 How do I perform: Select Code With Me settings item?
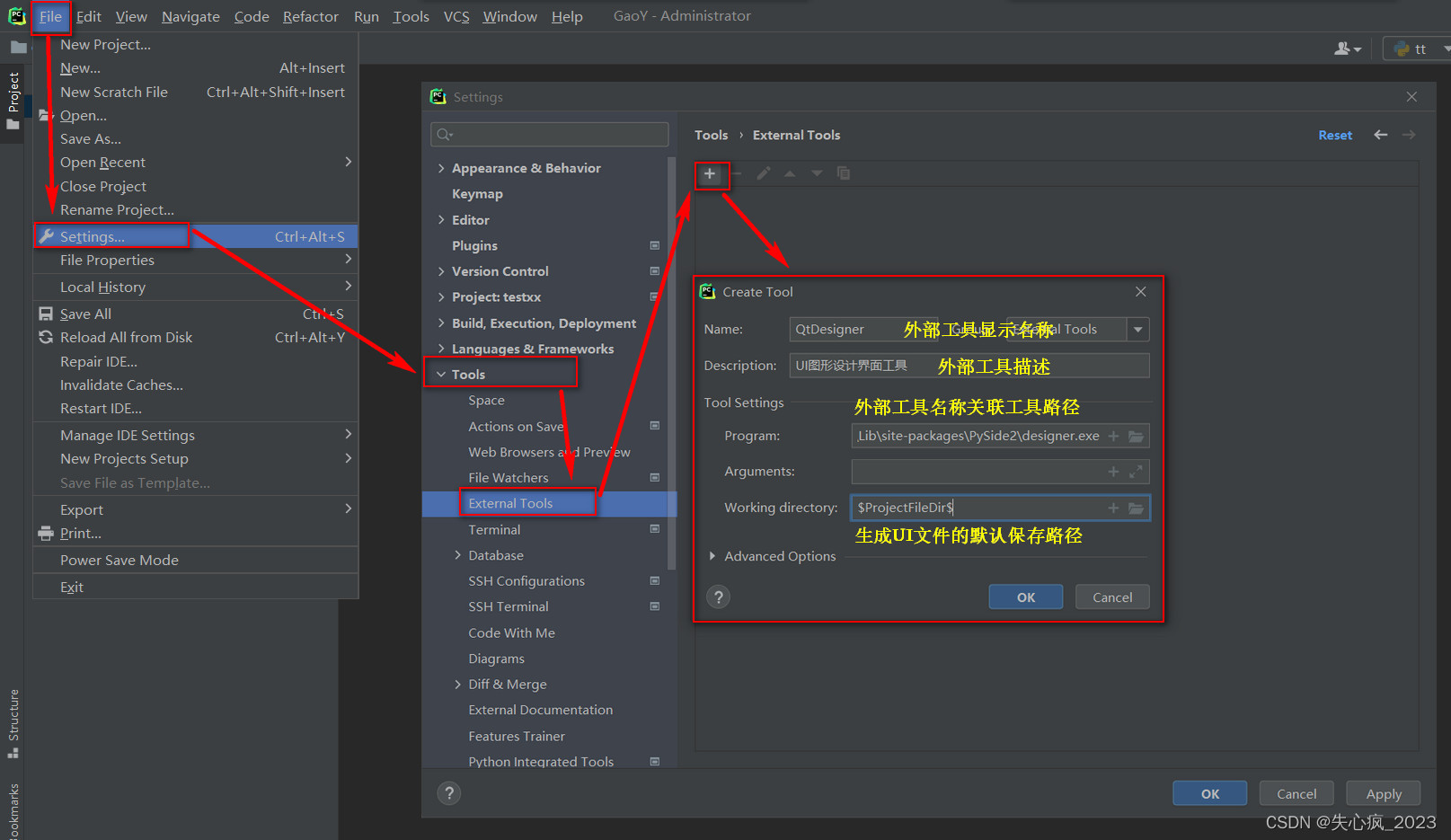[x=511, y=632]
